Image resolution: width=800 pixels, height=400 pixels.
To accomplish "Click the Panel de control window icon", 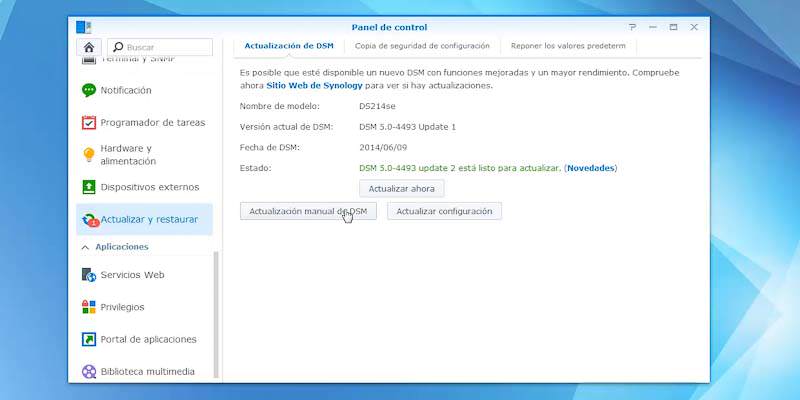I will pos(83,27).
